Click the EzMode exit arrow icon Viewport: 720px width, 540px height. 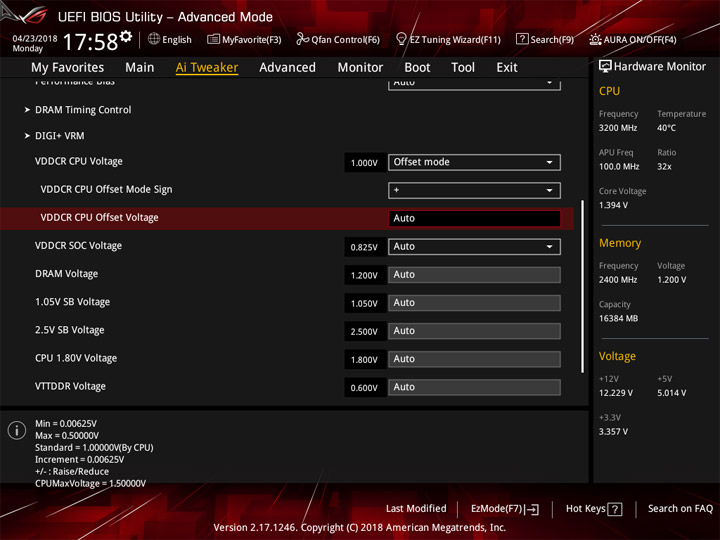(x=532, y=509)
